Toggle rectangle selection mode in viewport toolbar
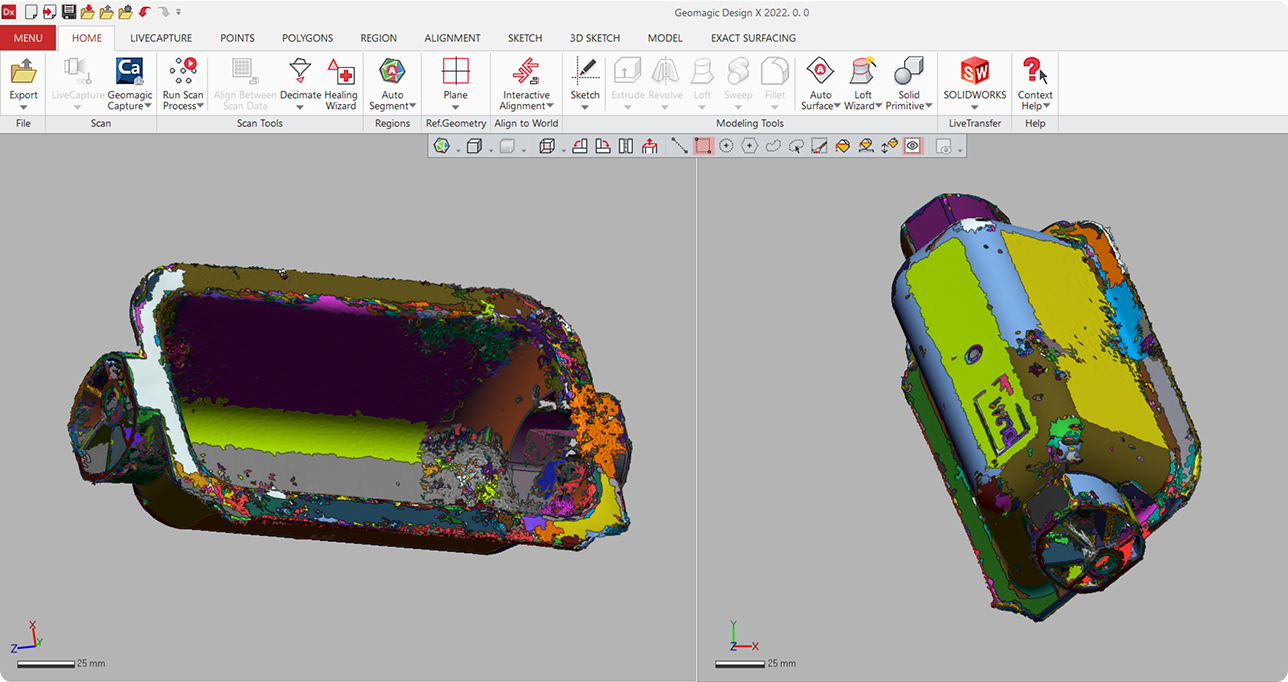 703,146
